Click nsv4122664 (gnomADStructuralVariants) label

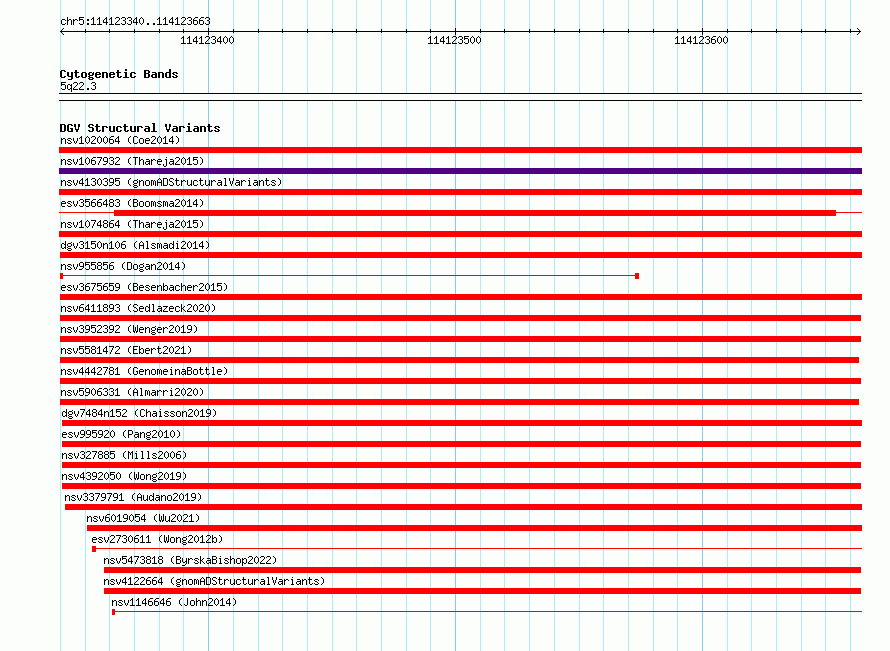pos(214,581)
